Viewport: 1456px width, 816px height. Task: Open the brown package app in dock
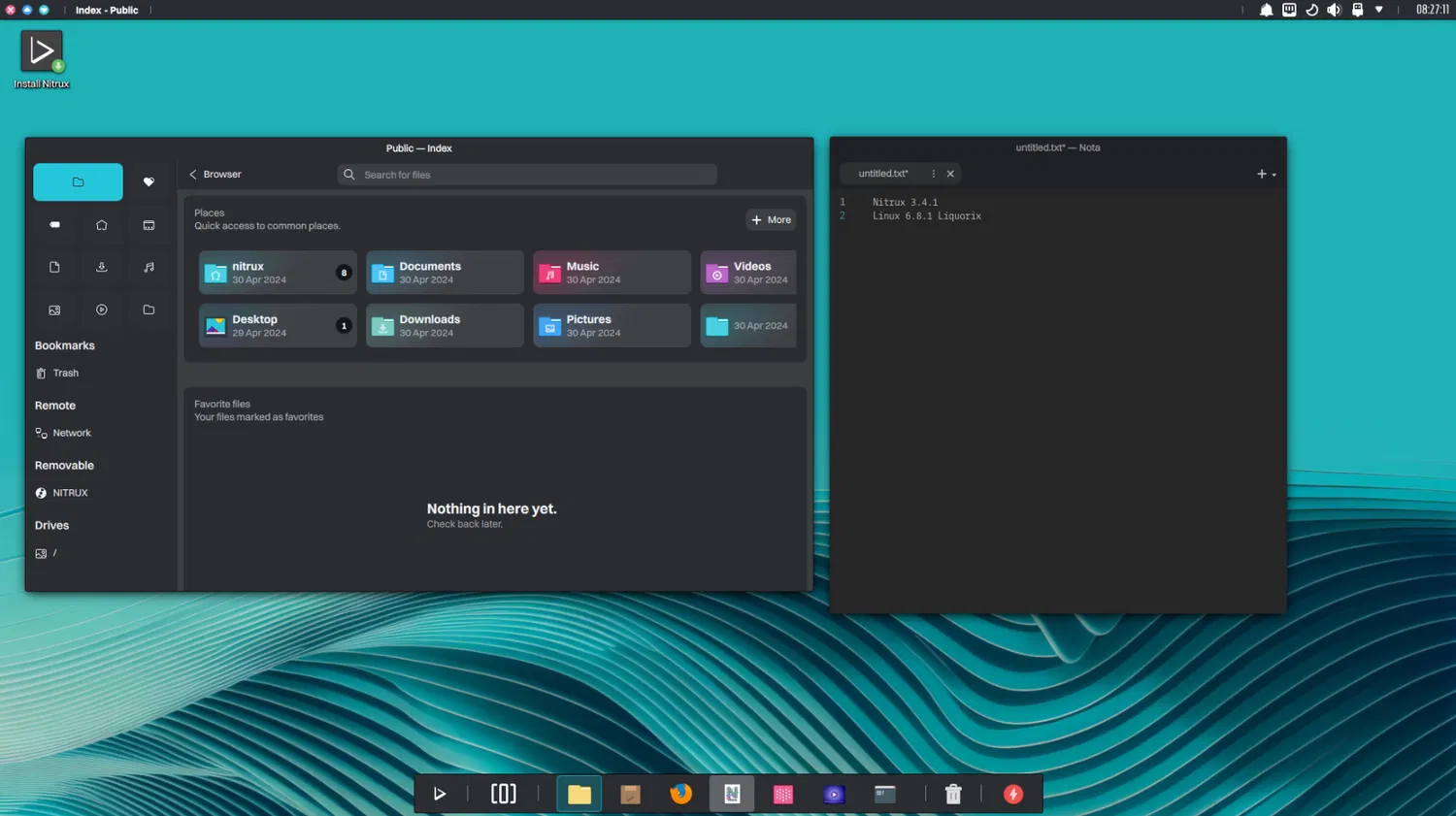click(631, 794)
